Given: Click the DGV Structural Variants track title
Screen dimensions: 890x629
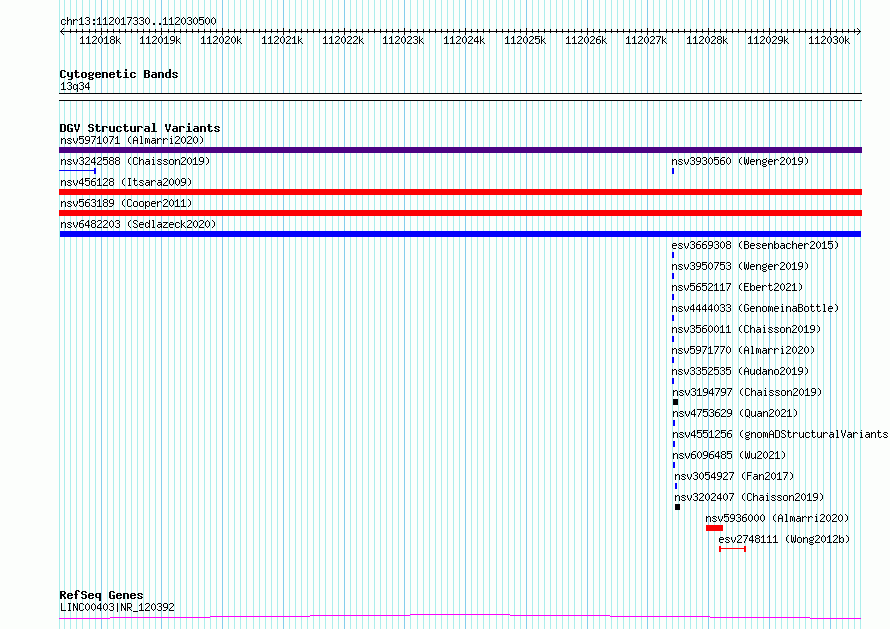Looking at the screenshot, I should pyautogui.click(x=140, y=128).
